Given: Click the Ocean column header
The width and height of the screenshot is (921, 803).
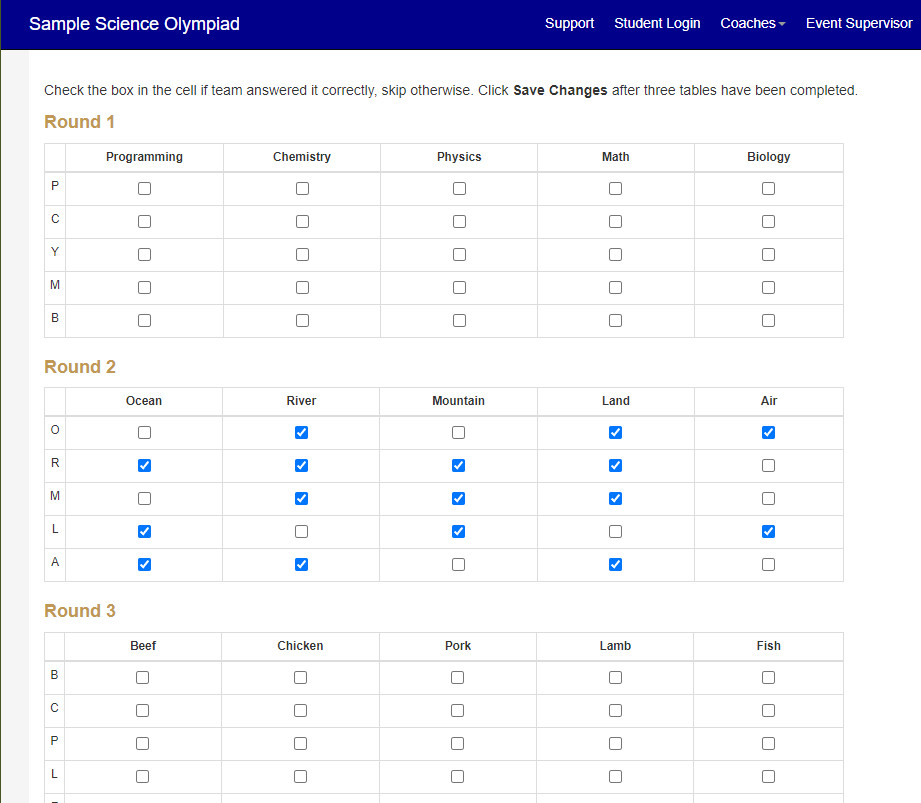Looking at the screenshot, I should point(144,401).
